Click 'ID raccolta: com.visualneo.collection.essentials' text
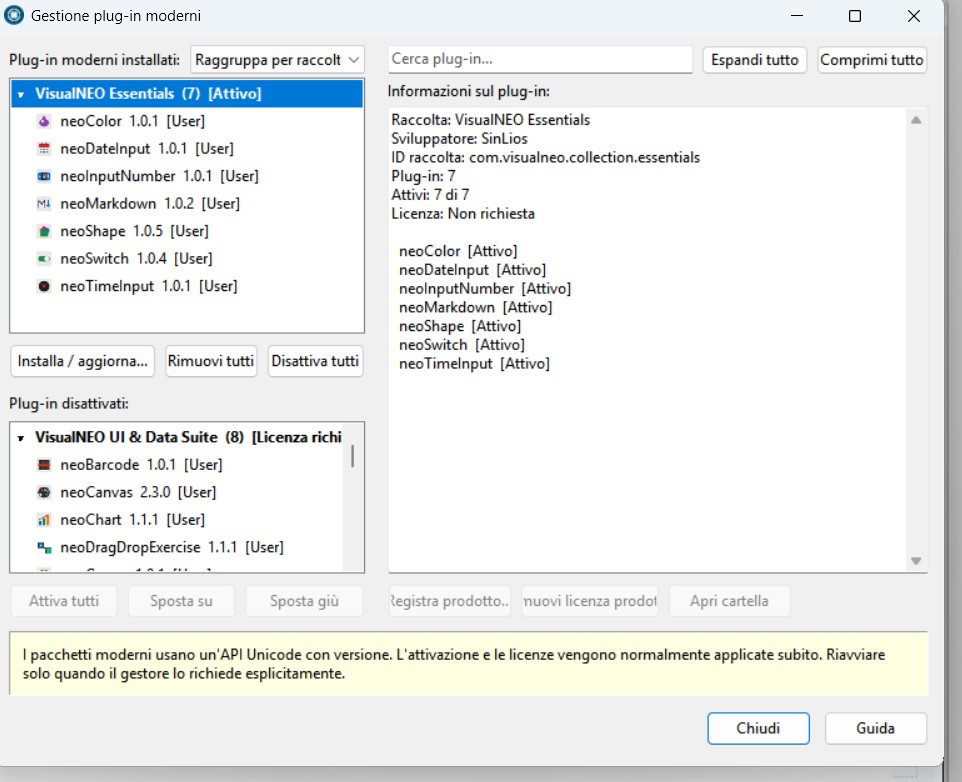Screen dimensions: 962x782 (545, 158)
